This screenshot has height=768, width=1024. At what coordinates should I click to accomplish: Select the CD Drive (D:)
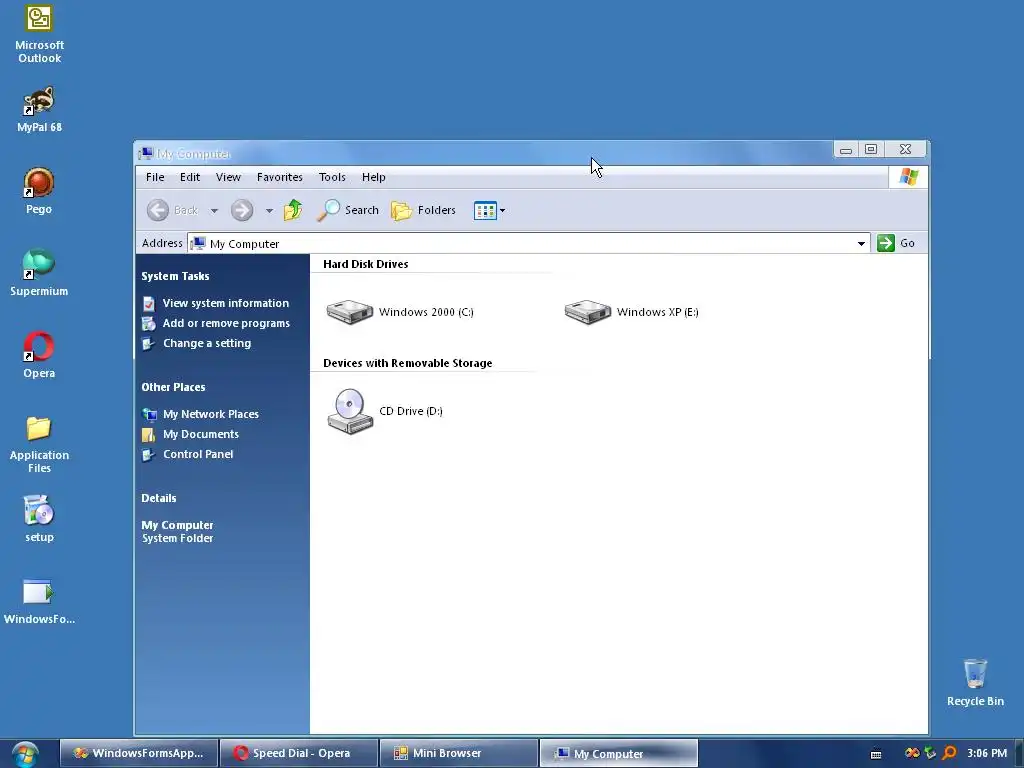coord(385,411)
